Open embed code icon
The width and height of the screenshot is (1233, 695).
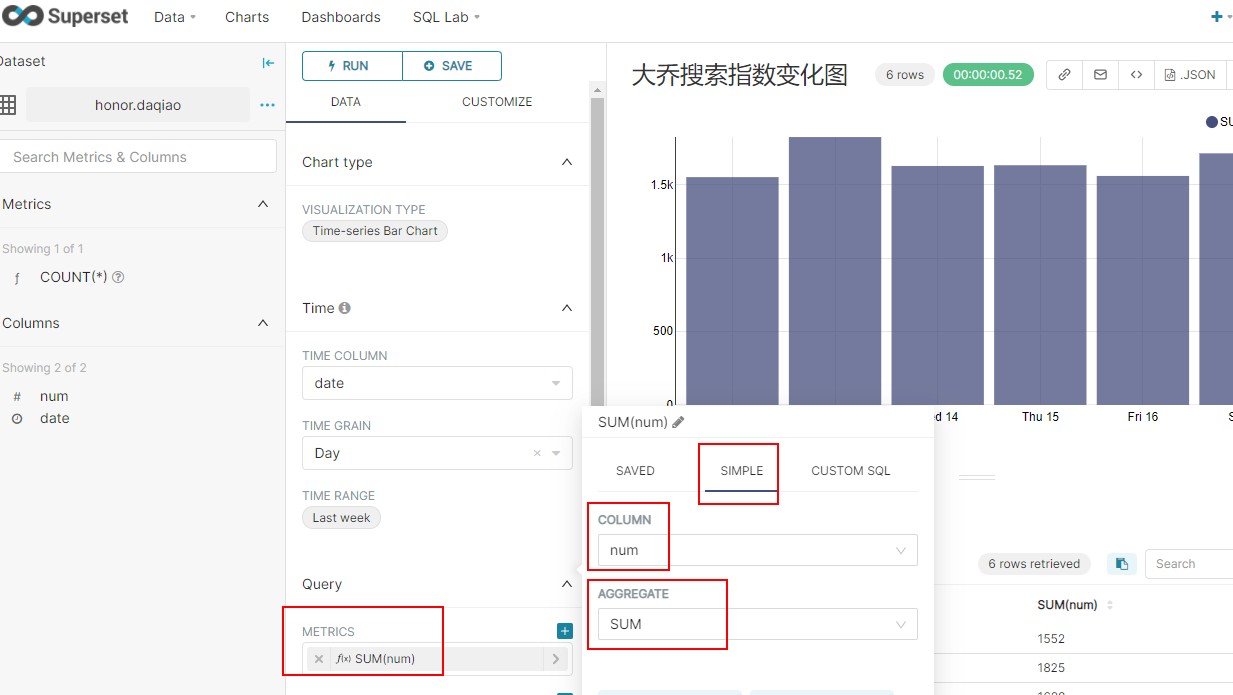(x=1136, y=75)
